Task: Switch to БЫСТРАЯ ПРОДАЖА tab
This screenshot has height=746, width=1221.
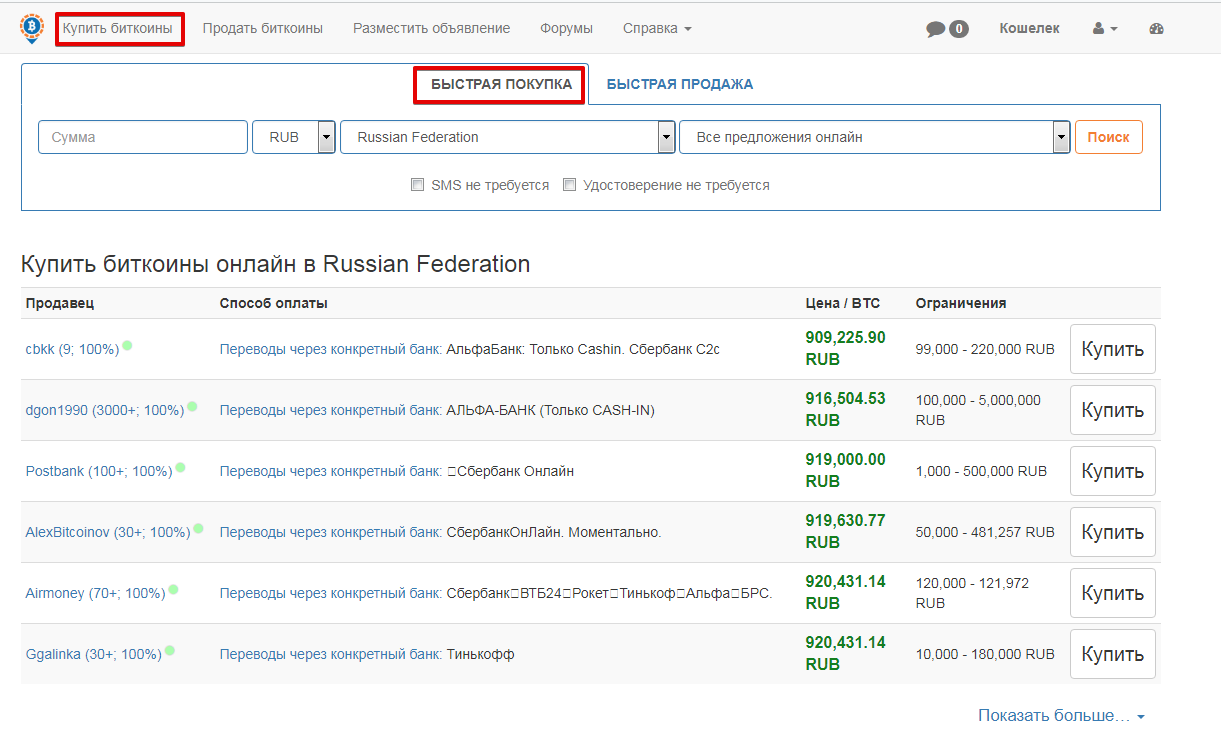Action: pyautogui.click(x=680, y=84)
